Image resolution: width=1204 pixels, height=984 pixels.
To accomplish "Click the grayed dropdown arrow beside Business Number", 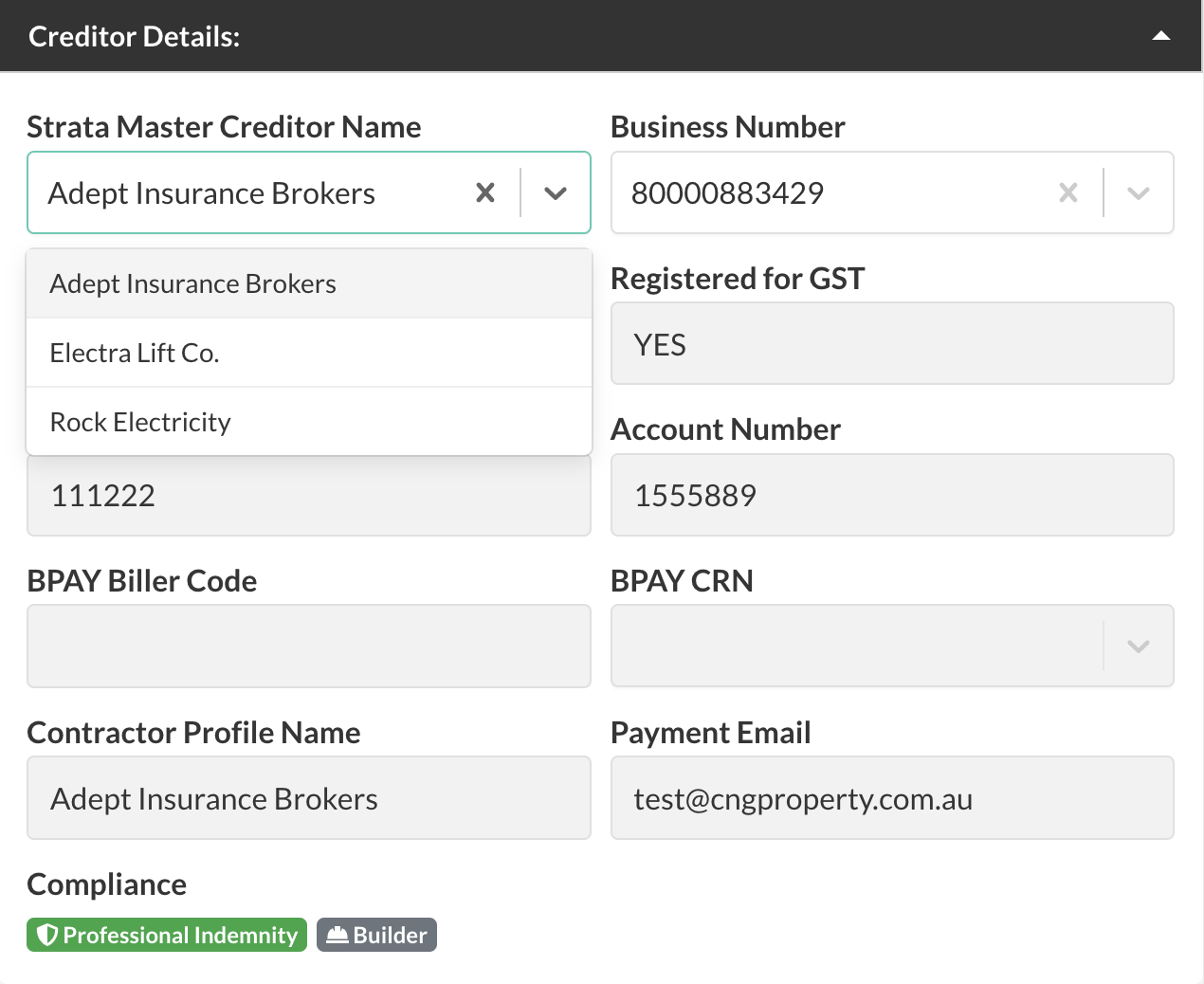I will coord(1138,192).
